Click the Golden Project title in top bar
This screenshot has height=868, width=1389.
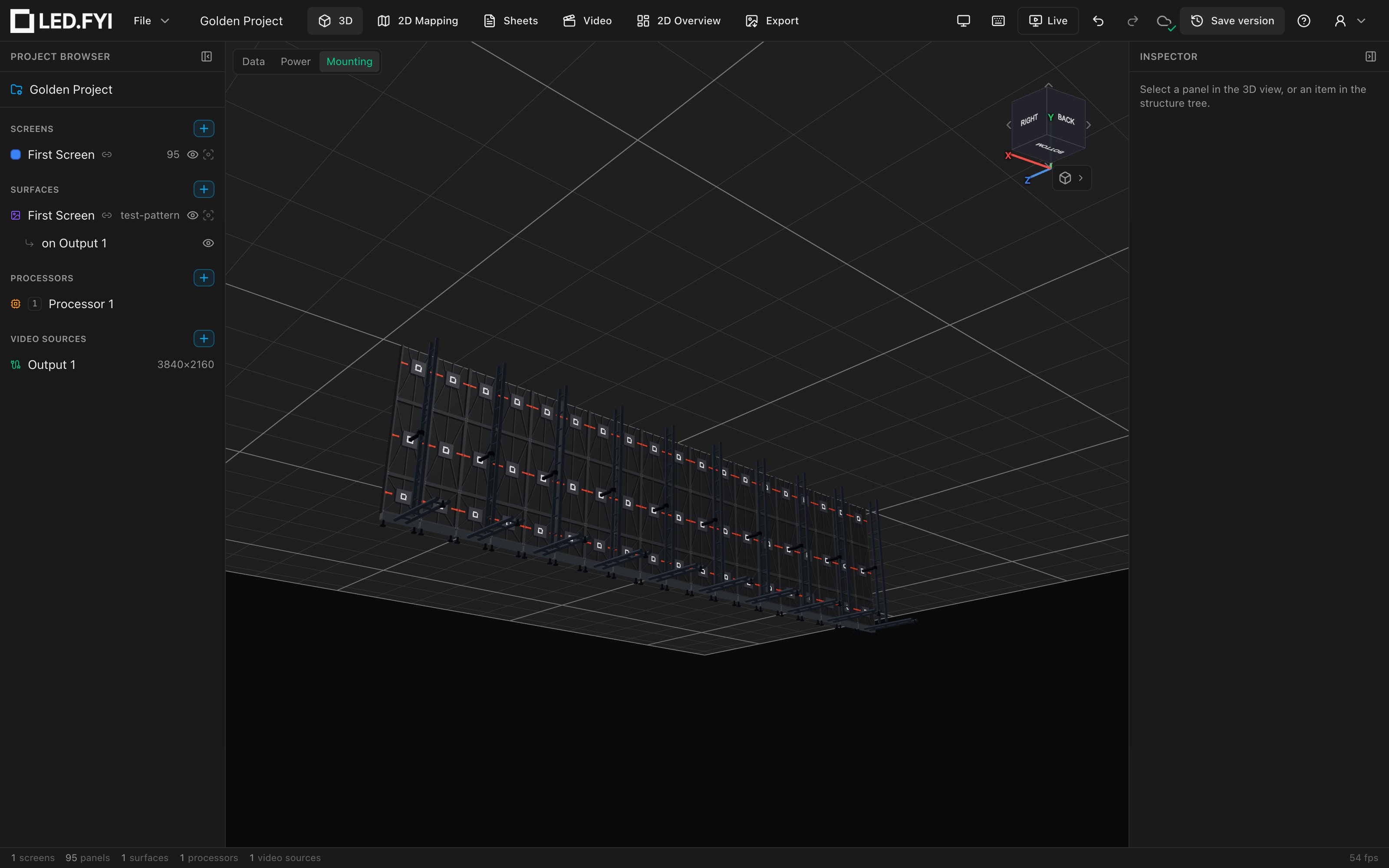click(x=241, y=21)
